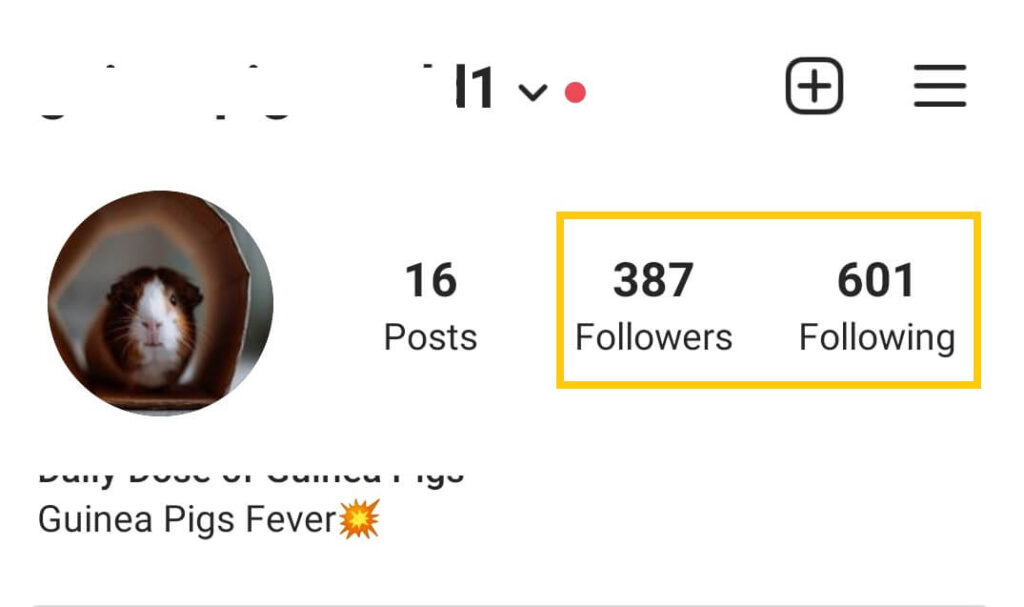Open the hamburger menu icon
1024x607 pixels.
tap(940, 86)
